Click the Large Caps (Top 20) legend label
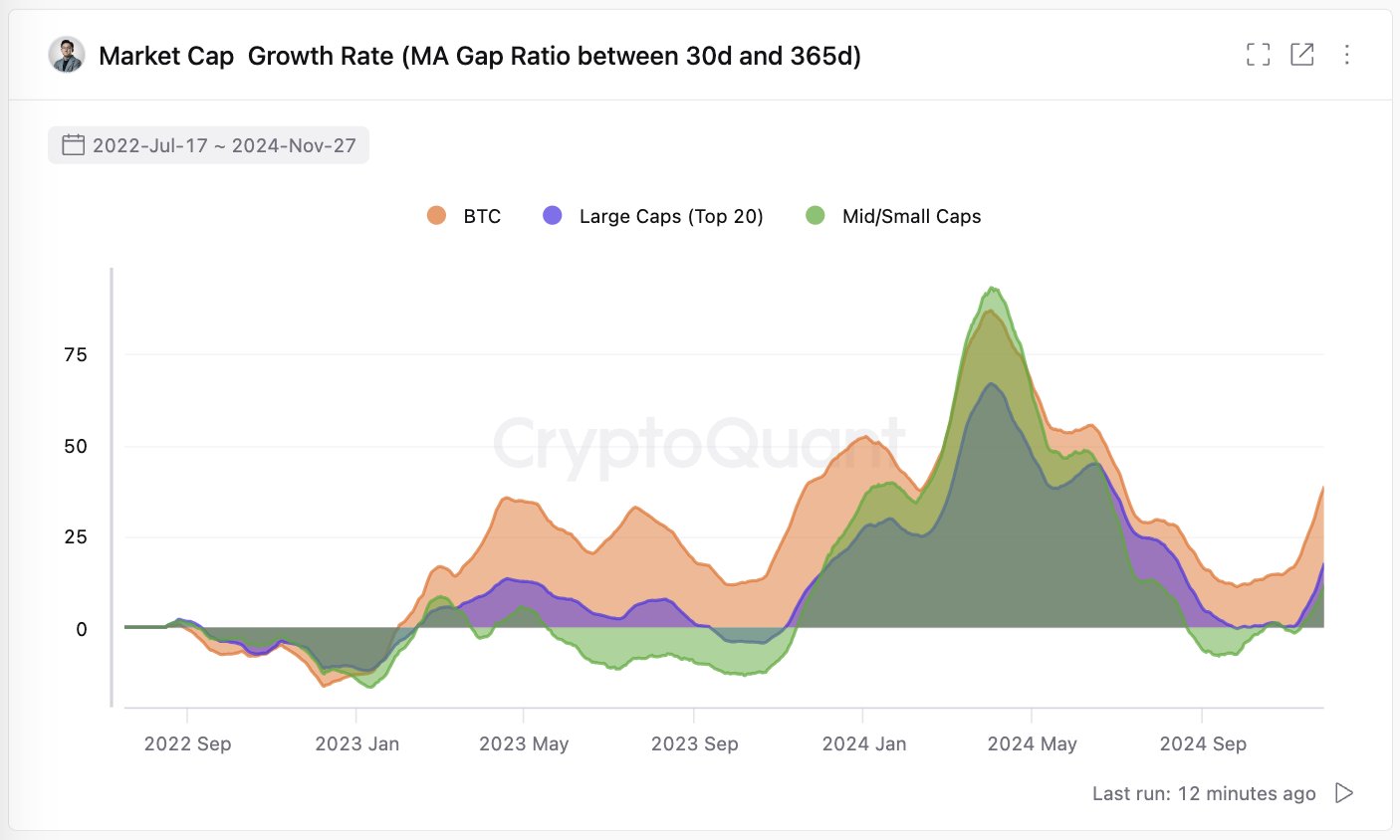1400x840 pixels. click(671, 216)
